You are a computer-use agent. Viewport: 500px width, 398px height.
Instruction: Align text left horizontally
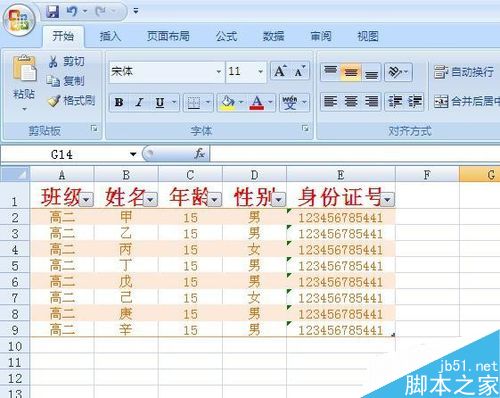tap(331, 101)
